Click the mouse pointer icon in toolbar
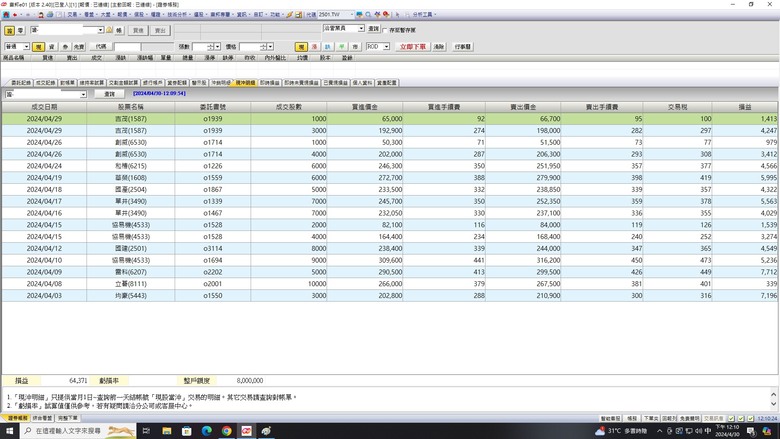 [397, 14]
